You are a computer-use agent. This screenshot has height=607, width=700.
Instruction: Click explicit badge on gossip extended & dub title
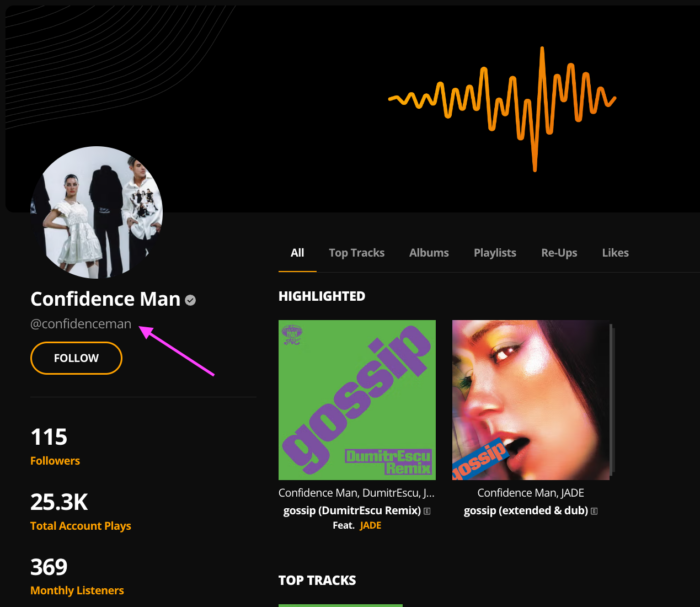pyautogui.click(x=594, y=511)
